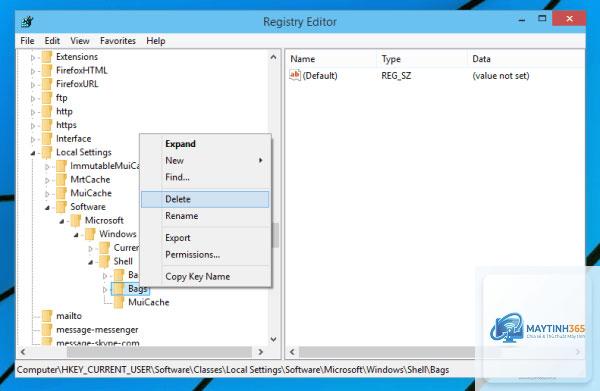
Task: Click values pane scroll left arrow
Action: pos(292,352)
